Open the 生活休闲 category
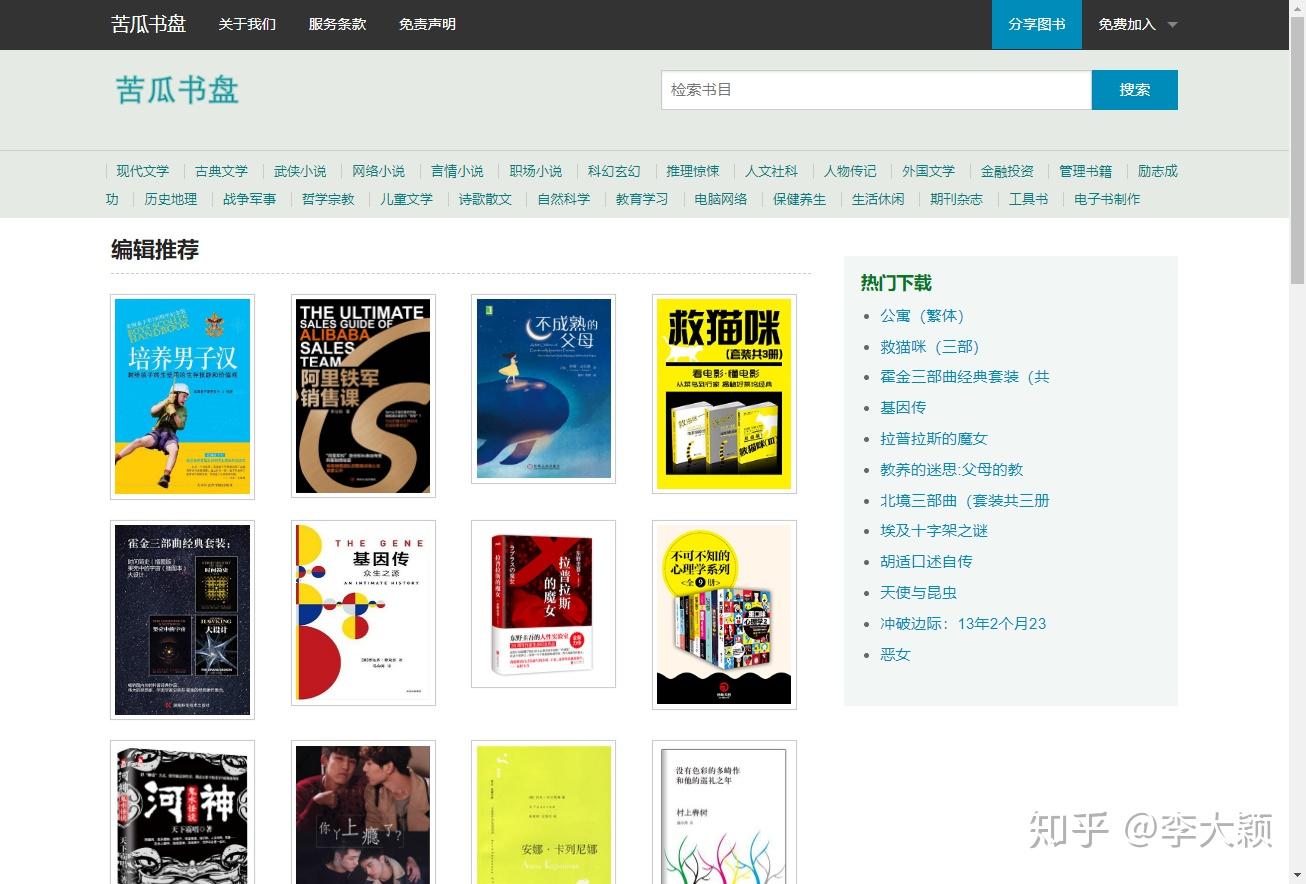This screenshot has width=1306, height=884. (x=878, y=199)
